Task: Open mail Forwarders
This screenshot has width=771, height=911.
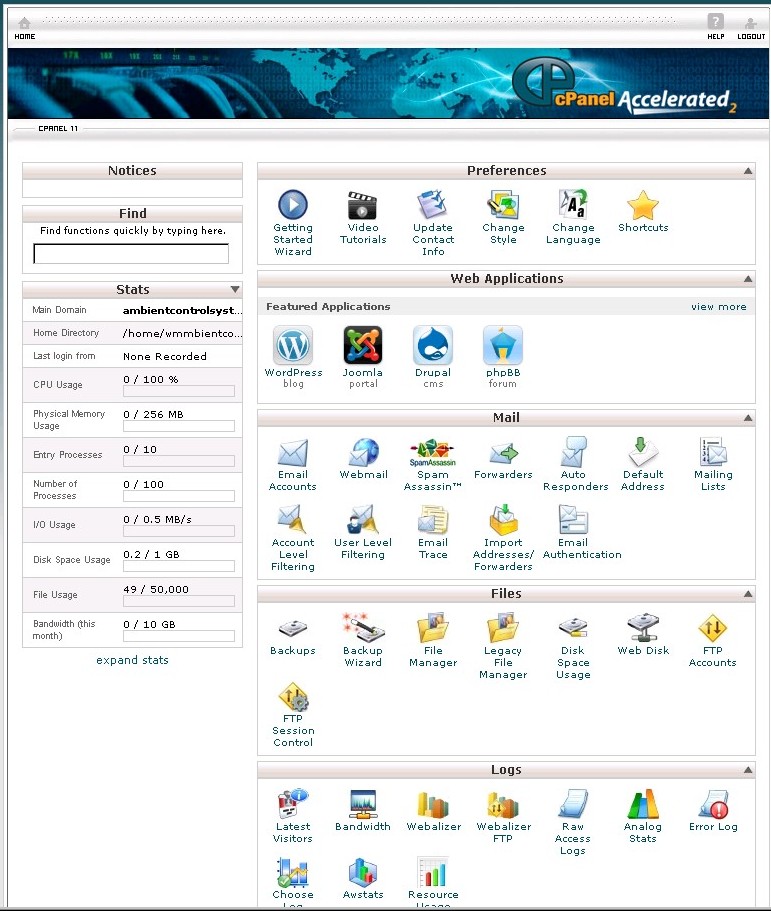Action: (x=503, y=459)
